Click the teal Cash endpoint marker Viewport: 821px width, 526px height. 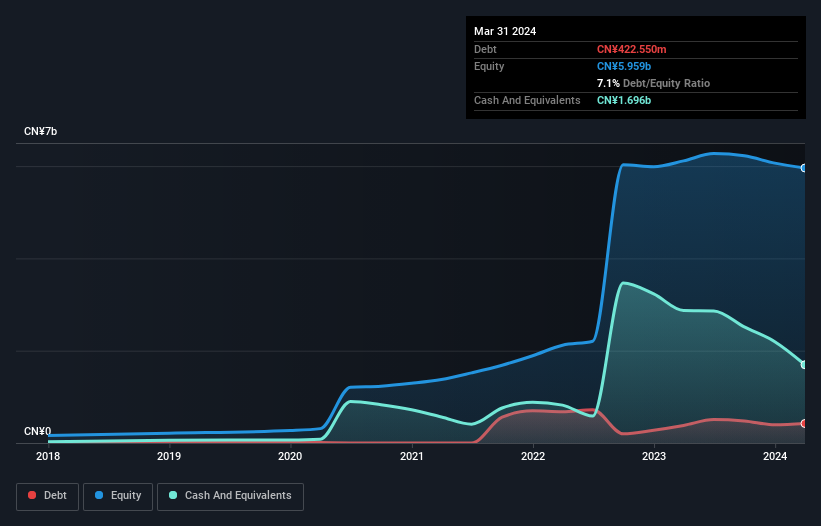click(804, 365)
